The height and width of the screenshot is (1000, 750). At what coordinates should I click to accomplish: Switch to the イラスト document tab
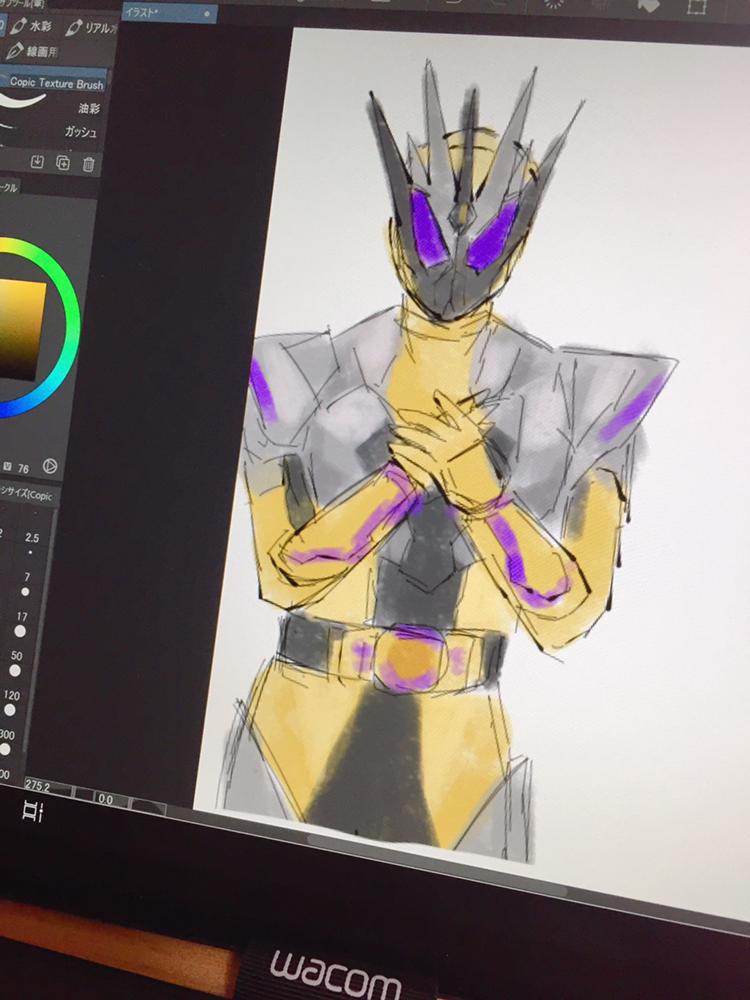click(x=169, y=13)
